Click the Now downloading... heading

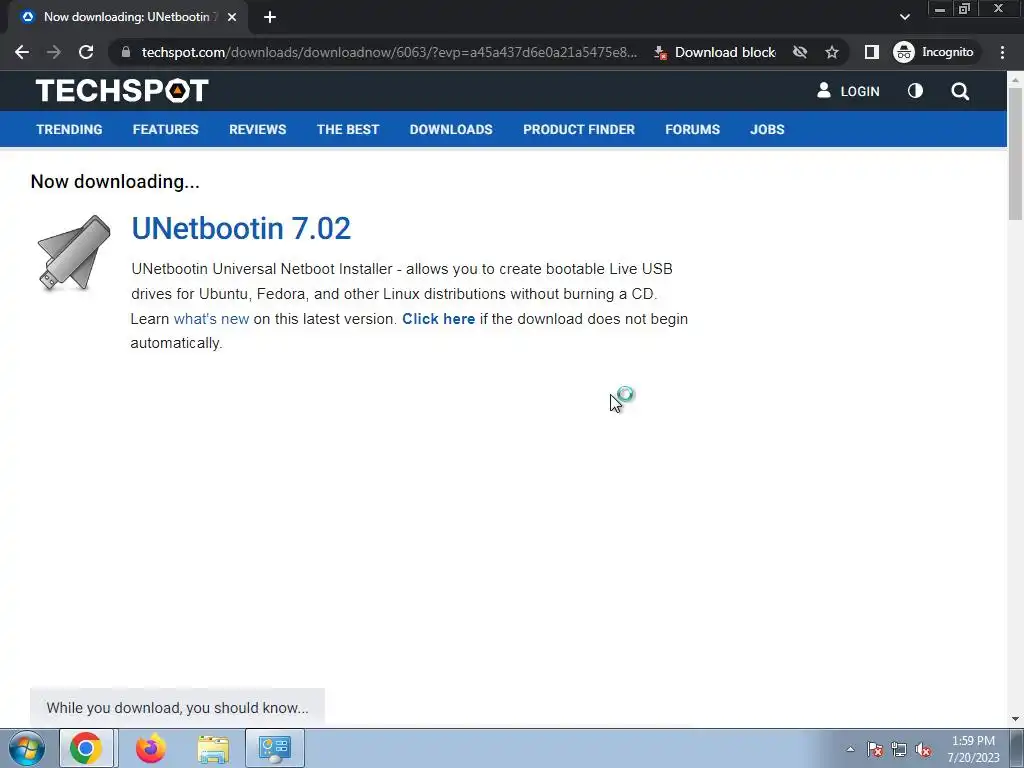point(115,181)
